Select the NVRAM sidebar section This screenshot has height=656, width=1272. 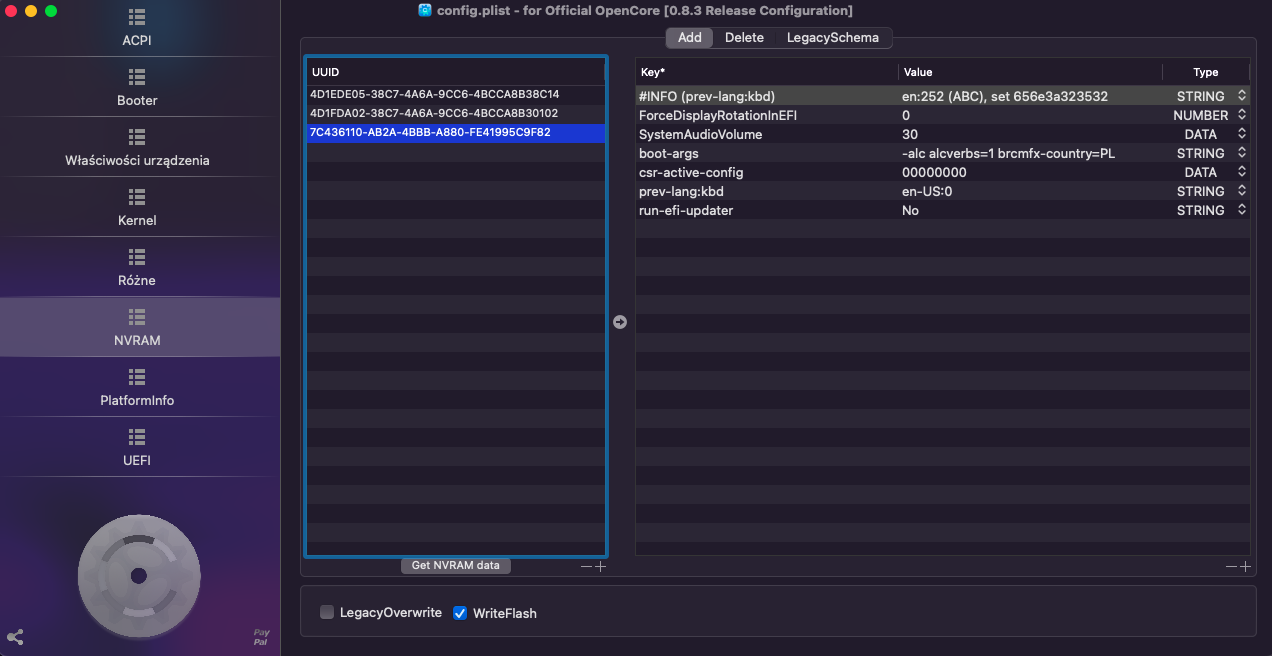137,328
